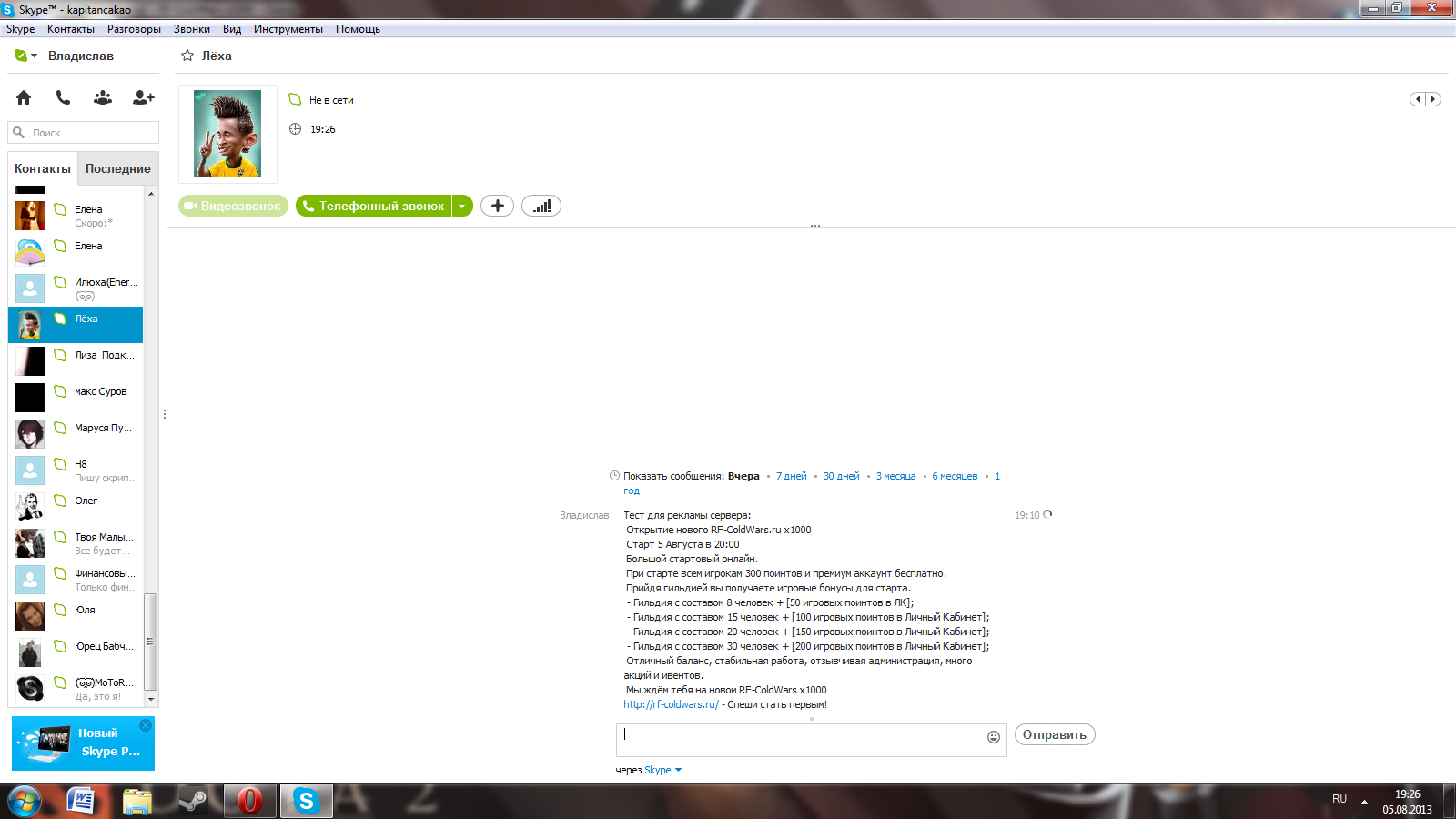Click the add contact icon
Screen dimensions: 1456x819
144,97
